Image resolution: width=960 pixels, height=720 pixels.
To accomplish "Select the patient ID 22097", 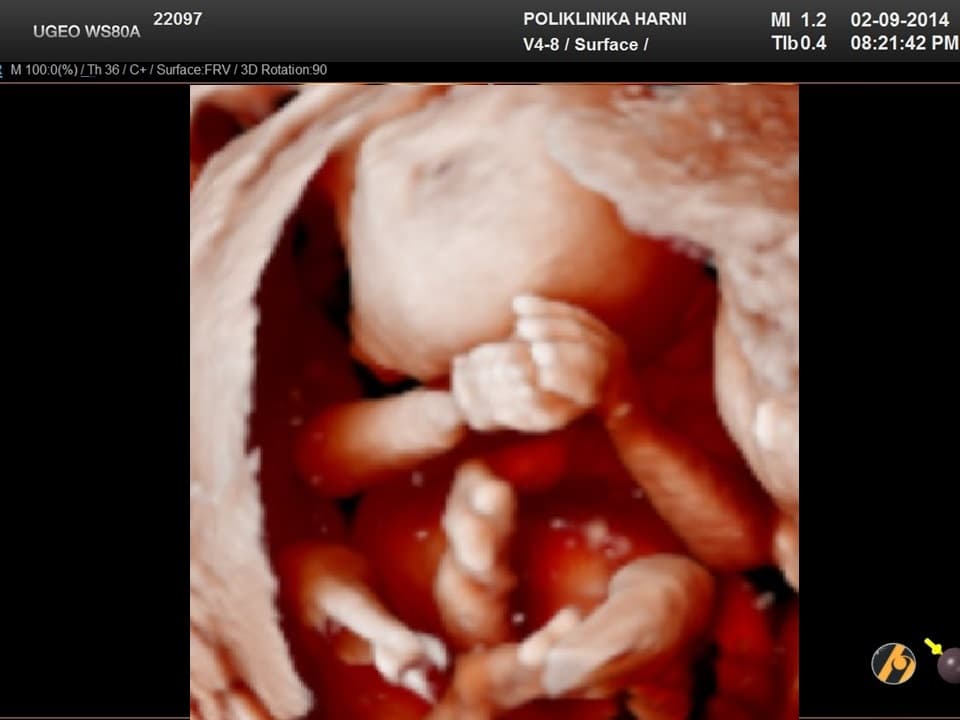I will (177, 19).
